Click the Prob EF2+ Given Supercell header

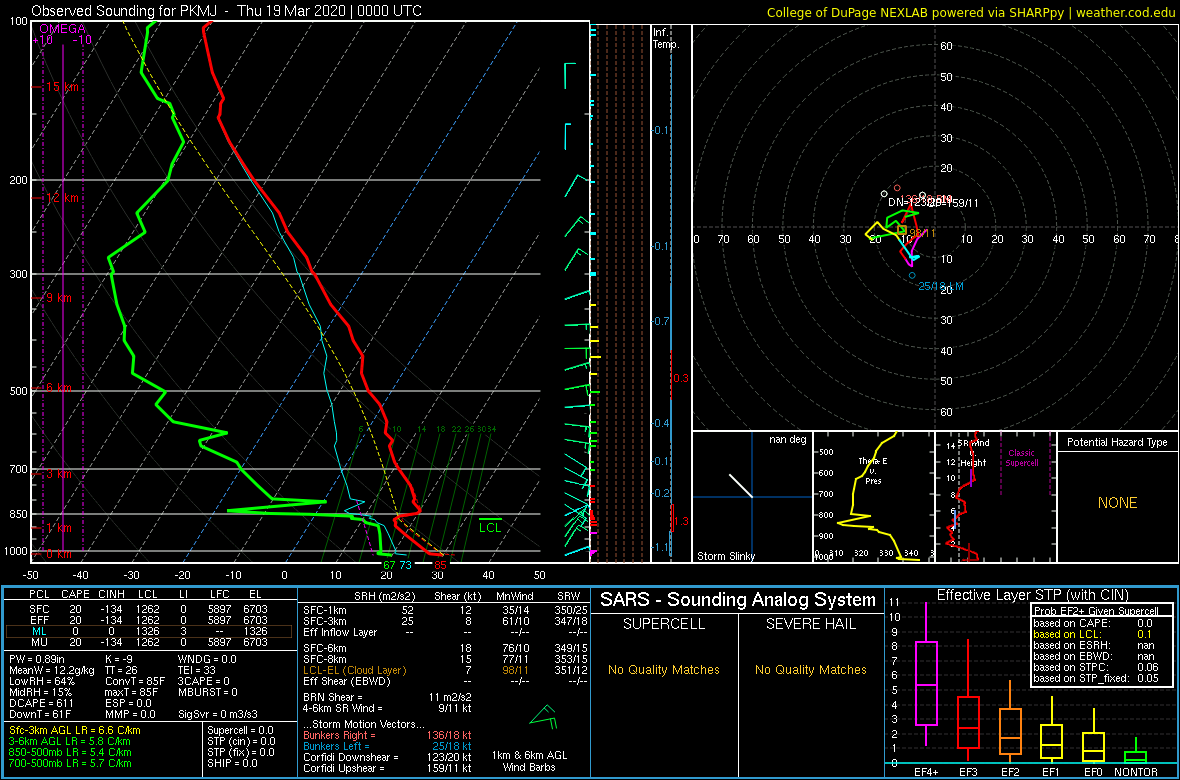(x=1096, y=610)
